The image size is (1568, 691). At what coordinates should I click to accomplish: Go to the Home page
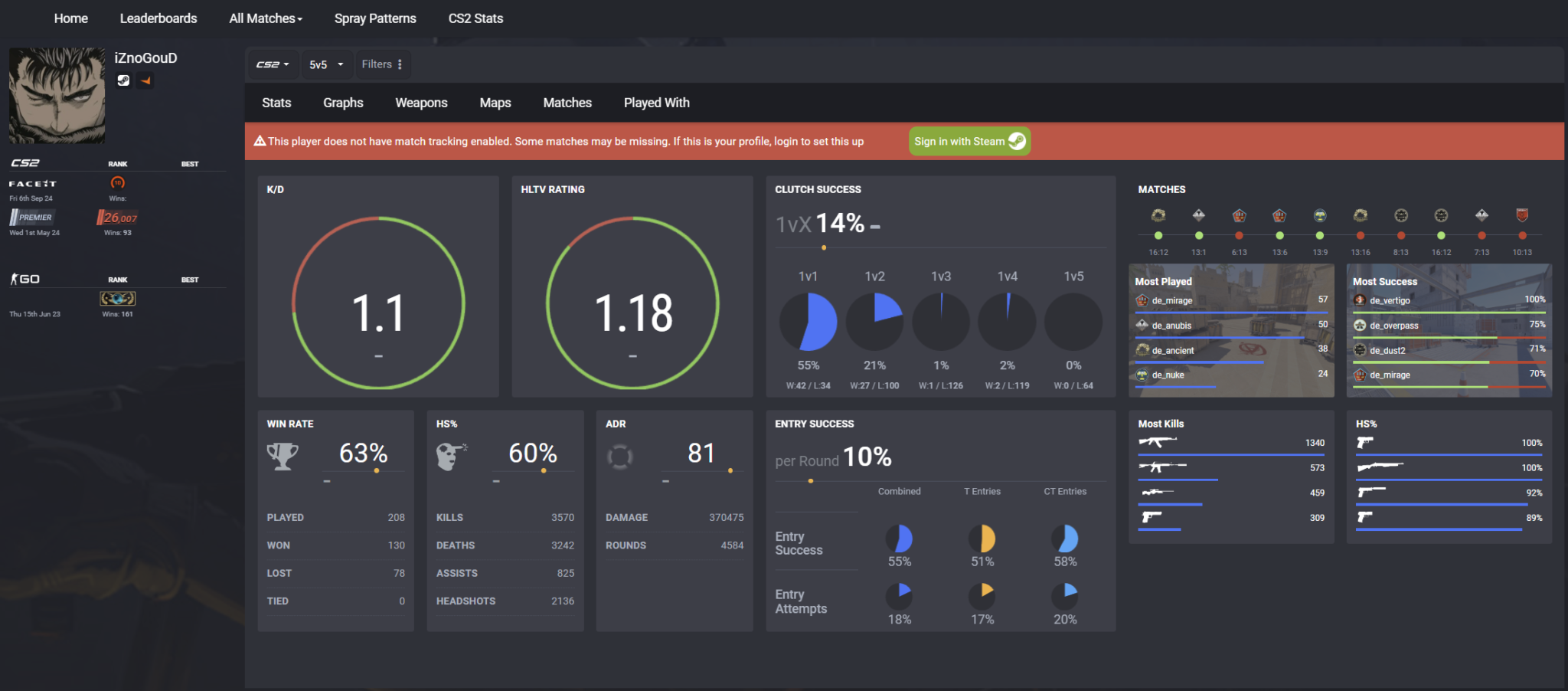[71, 18]
